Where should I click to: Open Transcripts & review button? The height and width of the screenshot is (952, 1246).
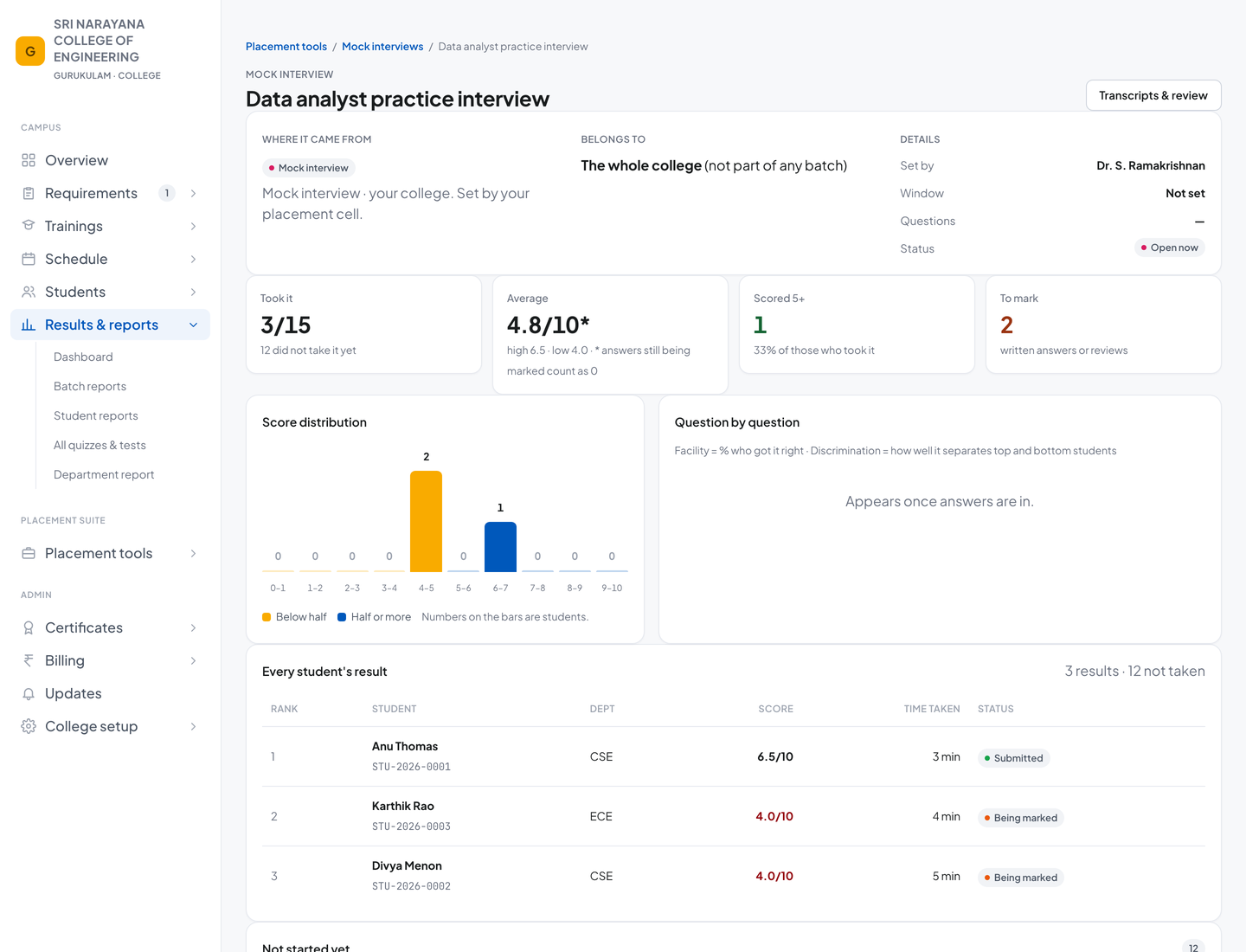pos(1153,95)
